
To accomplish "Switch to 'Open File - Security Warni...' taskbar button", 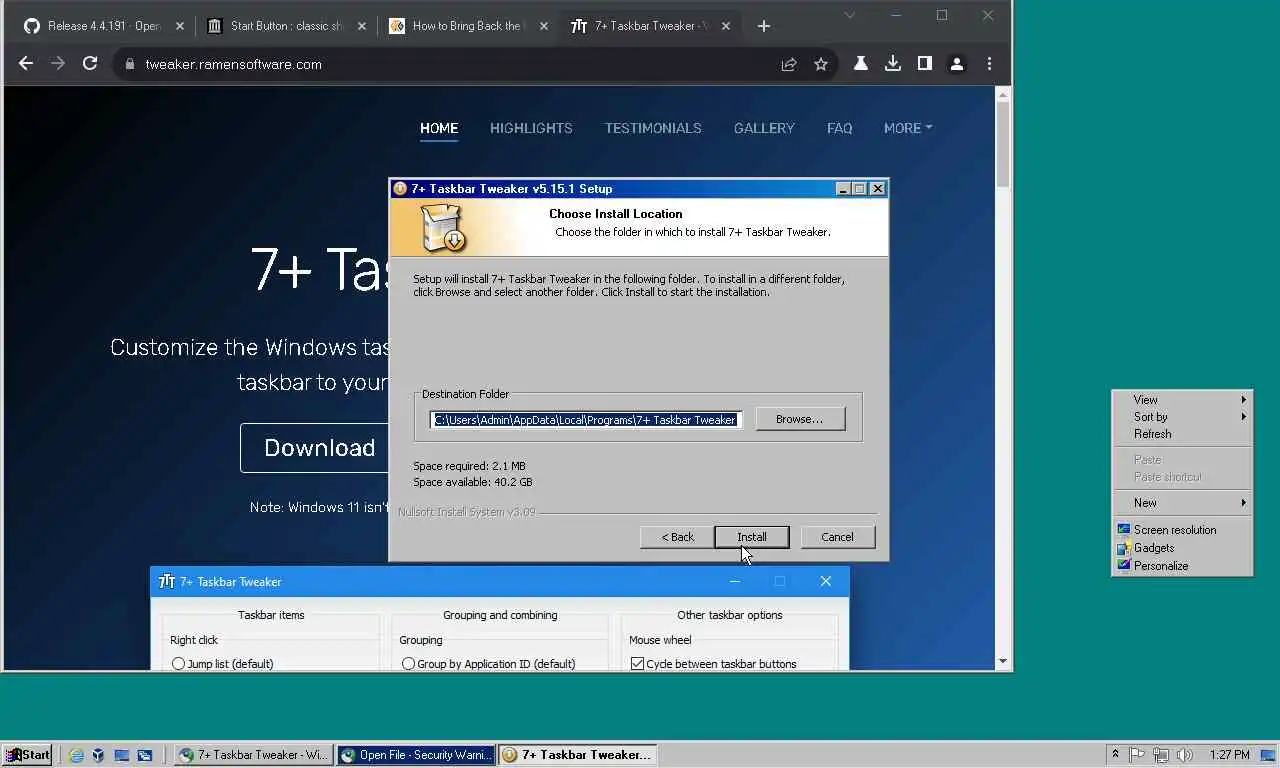I will [x=416, y=755].
